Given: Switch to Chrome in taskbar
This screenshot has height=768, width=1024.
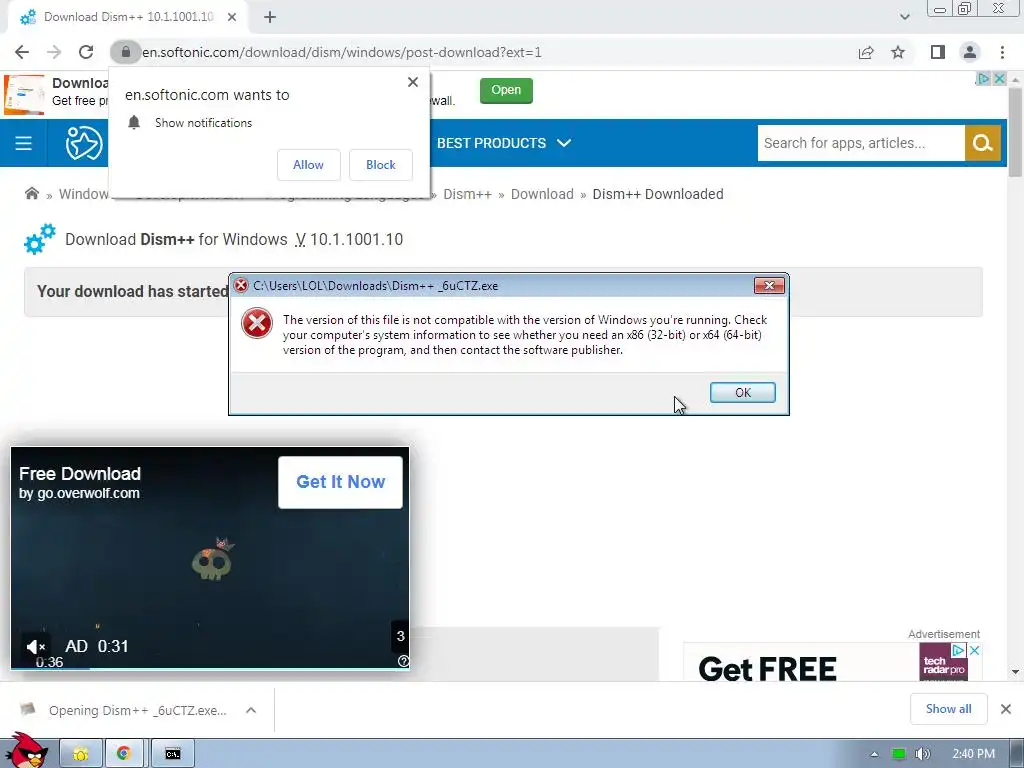Looking at the screenshot, I should coord(123,754).
